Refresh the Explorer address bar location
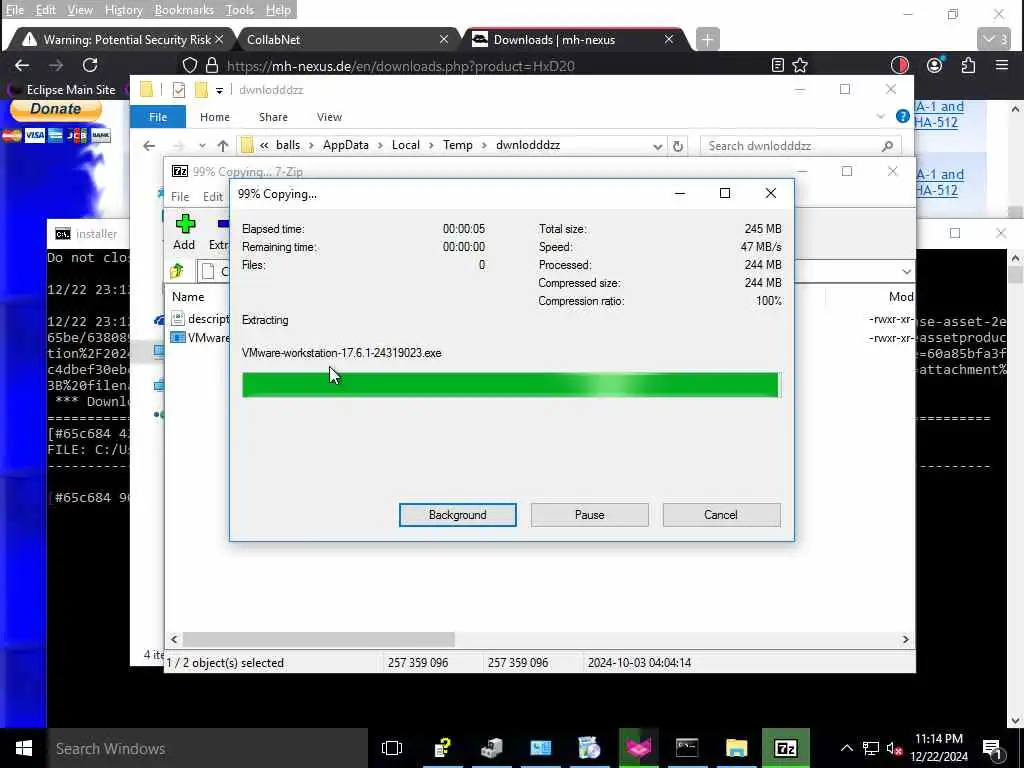The image size is (1024, 768). (x=678, y=146)
